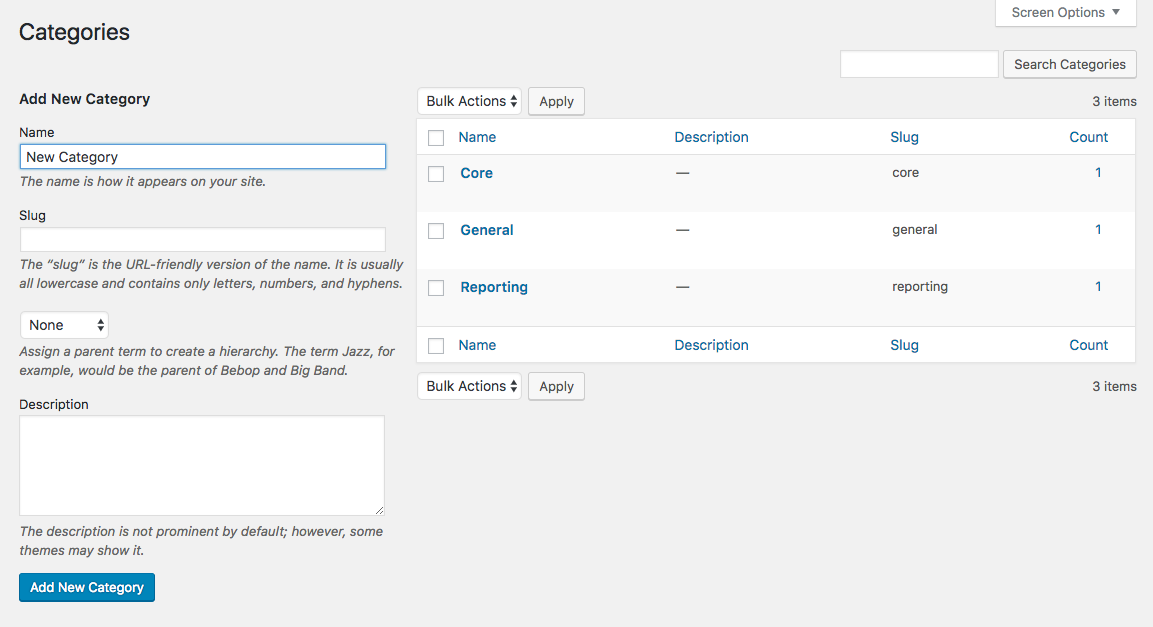Sort by Description in the table header
The height and width of the screenshot is (627, 1153).
711,137
